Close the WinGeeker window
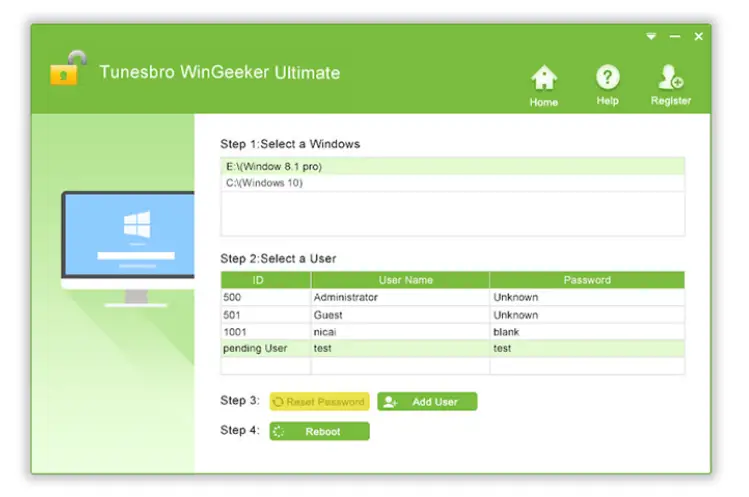Viewport: 749px width, 497px height. pos(698,36)
